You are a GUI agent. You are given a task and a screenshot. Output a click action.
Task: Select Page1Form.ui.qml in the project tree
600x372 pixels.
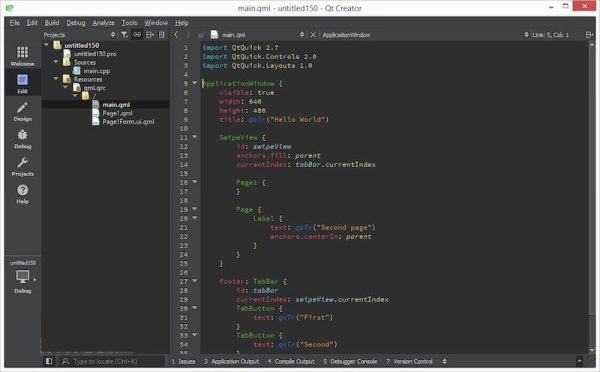[128, 122]
